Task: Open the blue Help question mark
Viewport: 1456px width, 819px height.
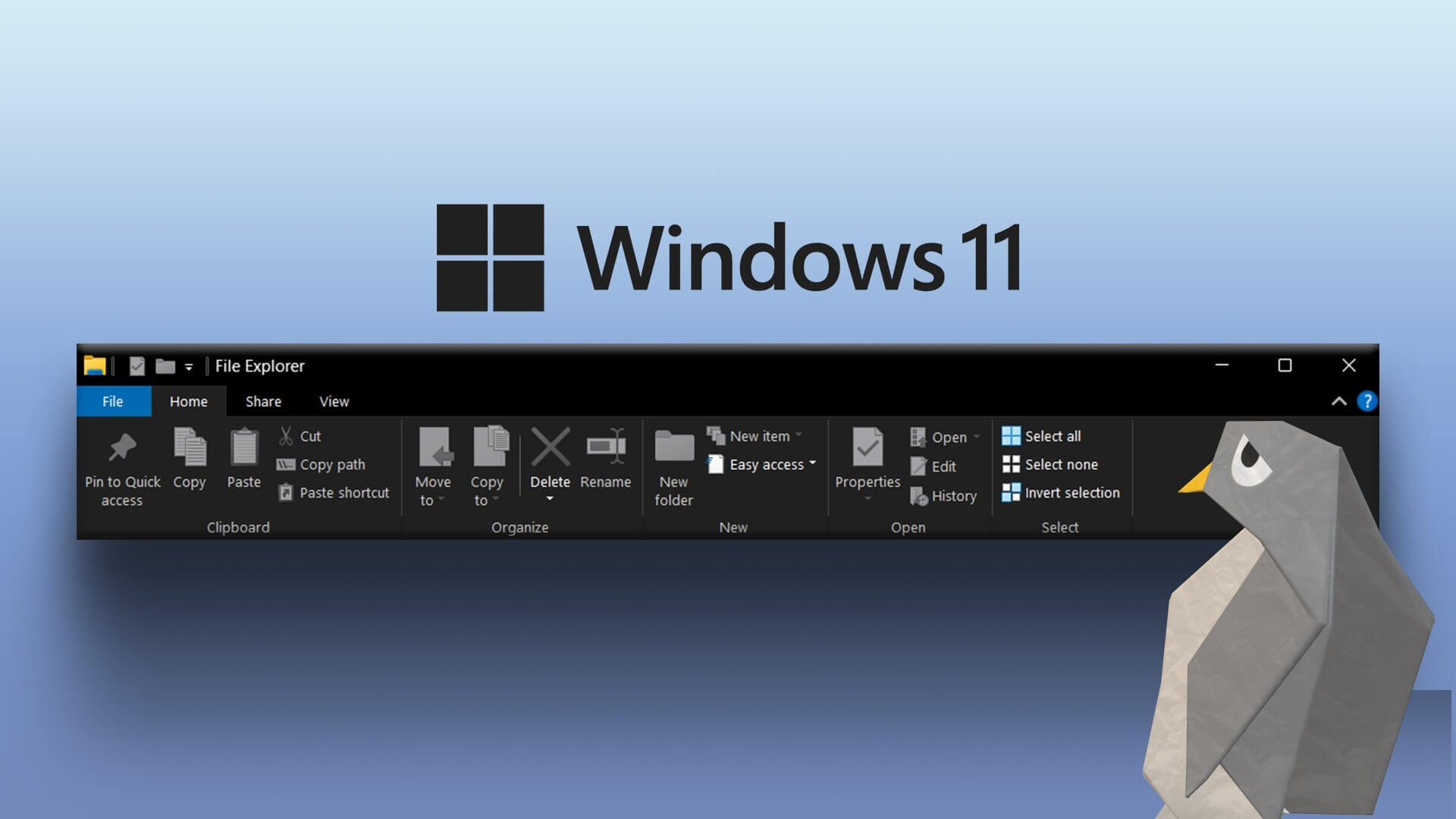Action: (1367, 401)
